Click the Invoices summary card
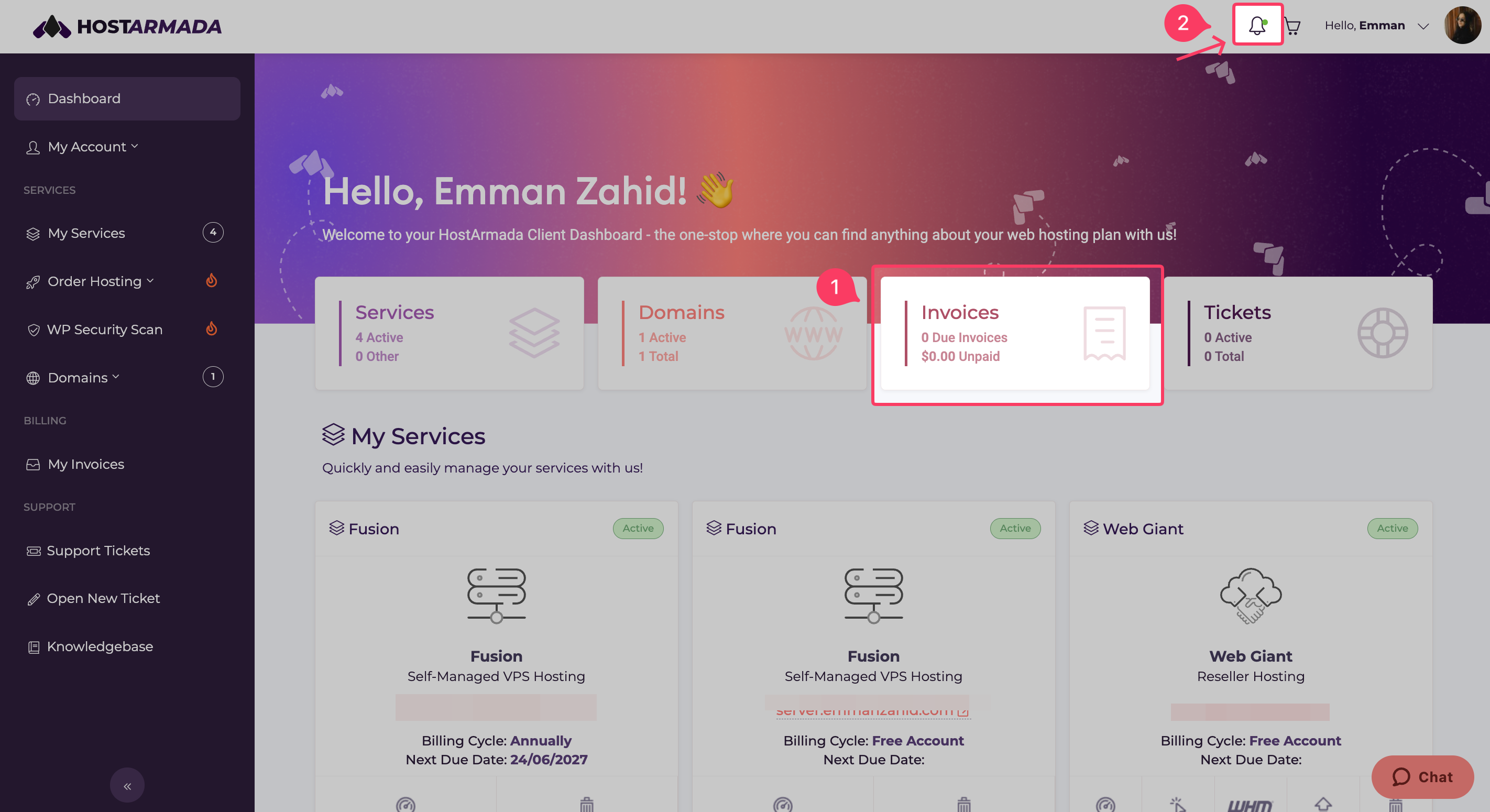Image resolution: width=1490 pixels, height=812 pixels. 1014,333
